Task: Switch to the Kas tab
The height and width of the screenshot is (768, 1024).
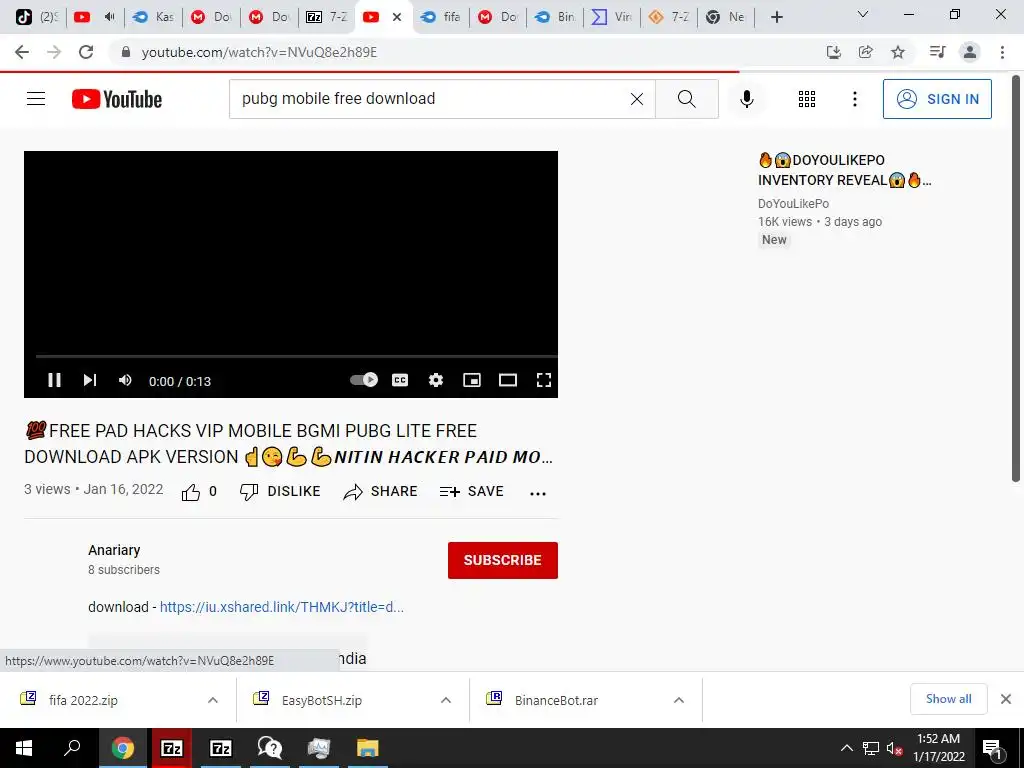Action: 153,17
